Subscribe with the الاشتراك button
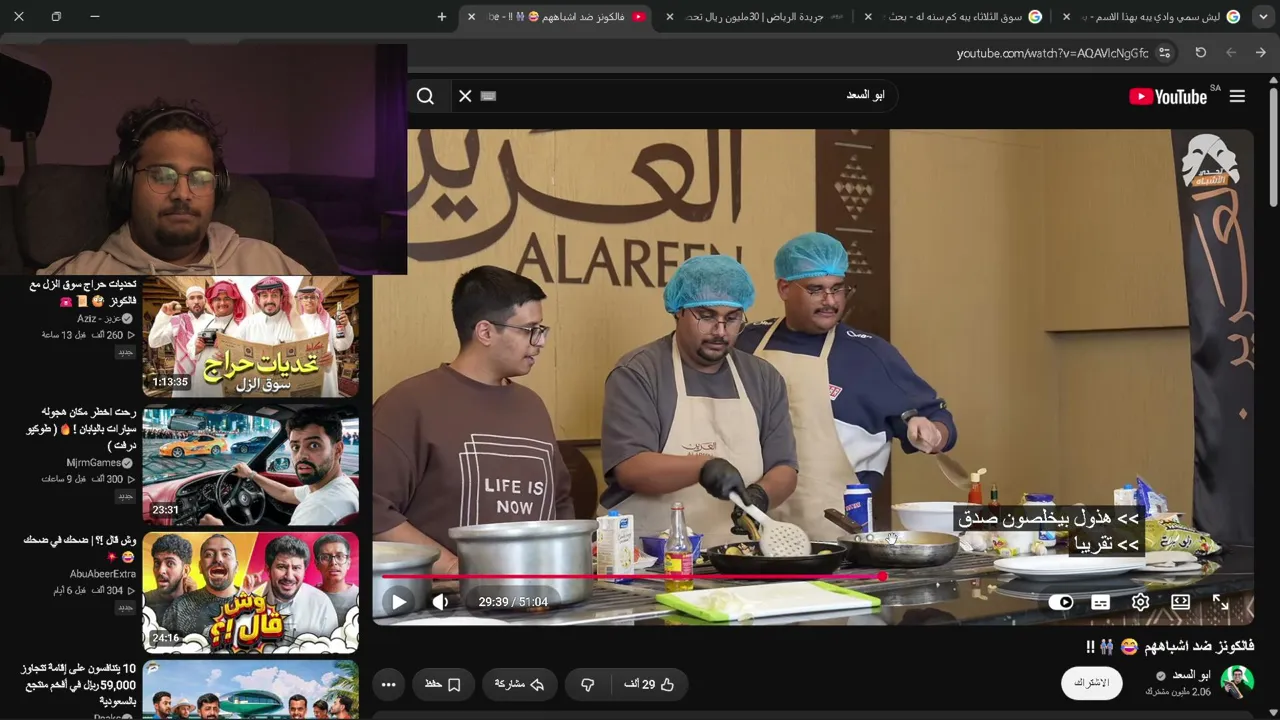This screenshot has width=1280, height=720. pos(1091,683)
